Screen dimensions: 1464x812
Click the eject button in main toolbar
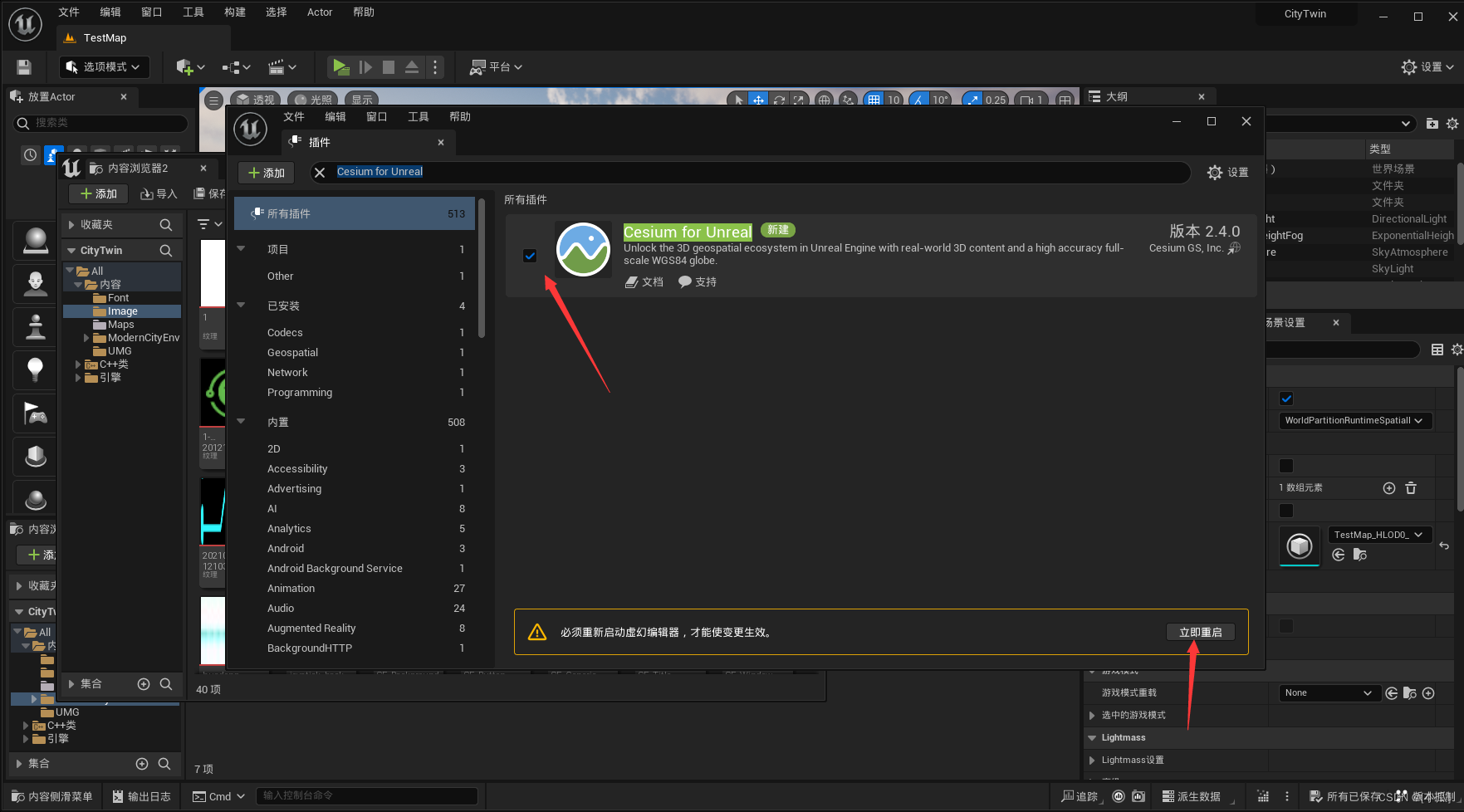(411, 67)
